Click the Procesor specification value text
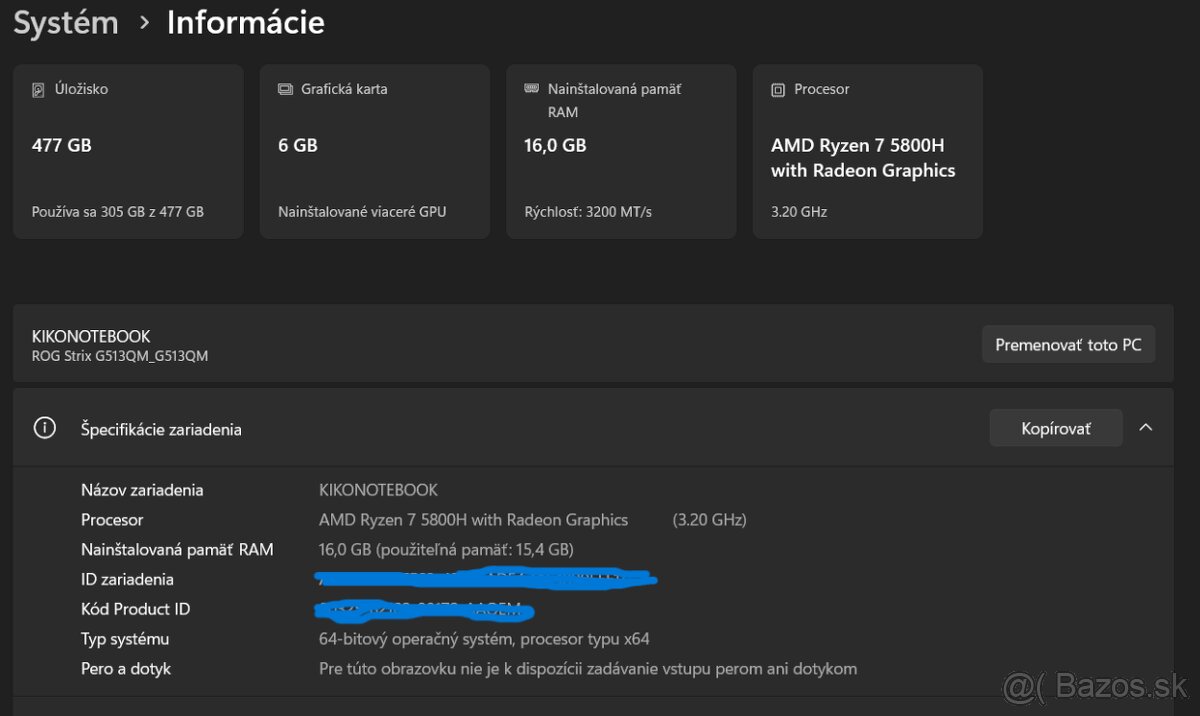Screen dimensions: 1200x716 [x=473, y=520]
